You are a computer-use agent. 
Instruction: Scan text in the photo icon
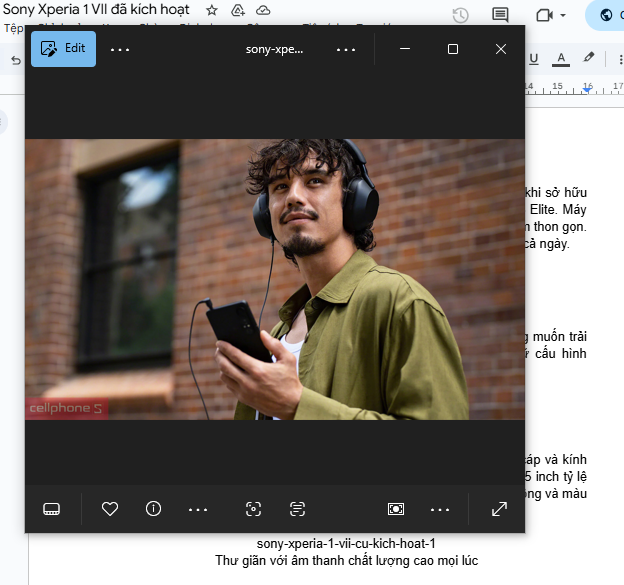pos(297,509)
